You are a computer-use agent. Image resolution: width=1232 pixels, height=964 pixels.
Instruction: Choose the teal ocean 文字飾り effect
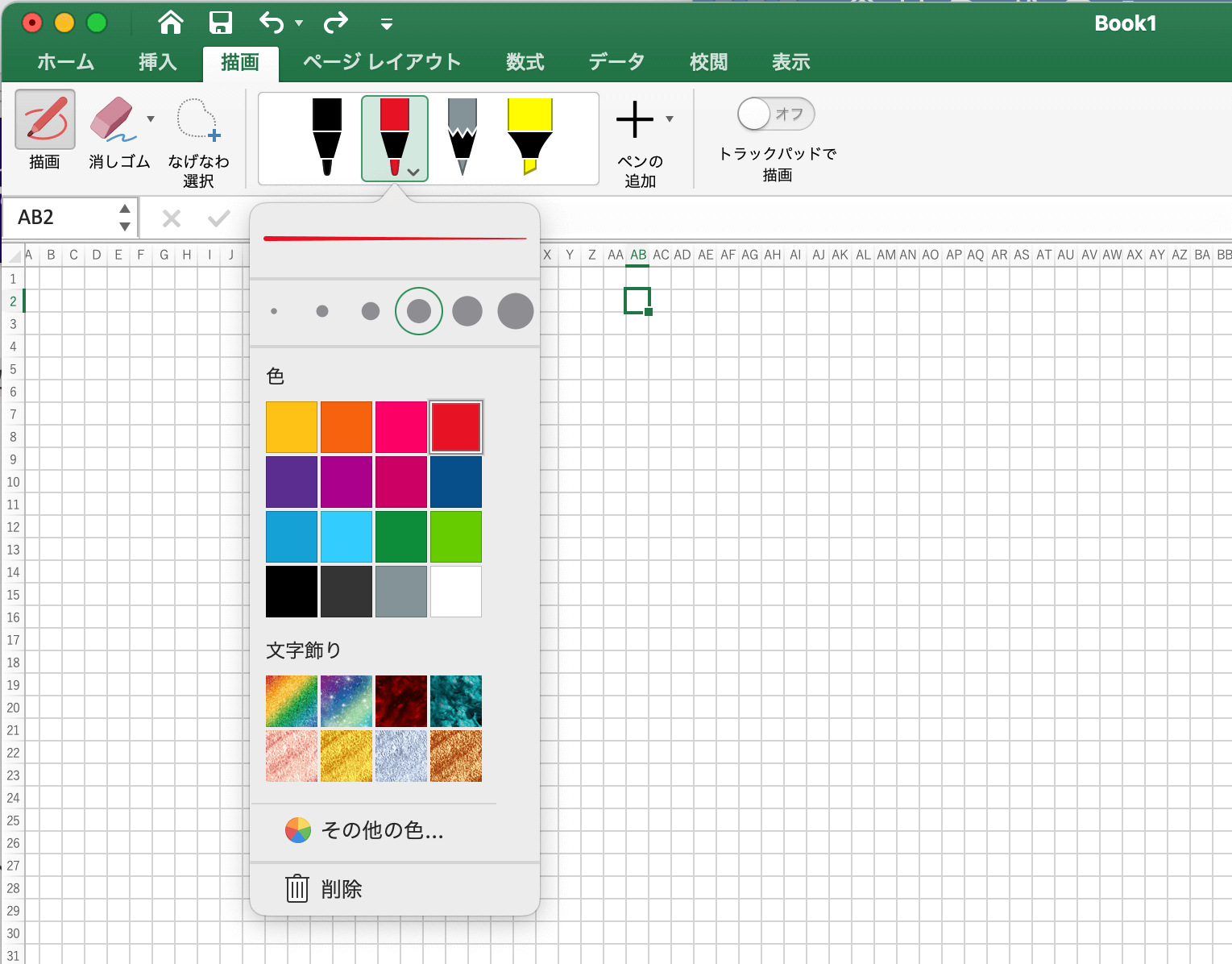click(x=456, y=701)
